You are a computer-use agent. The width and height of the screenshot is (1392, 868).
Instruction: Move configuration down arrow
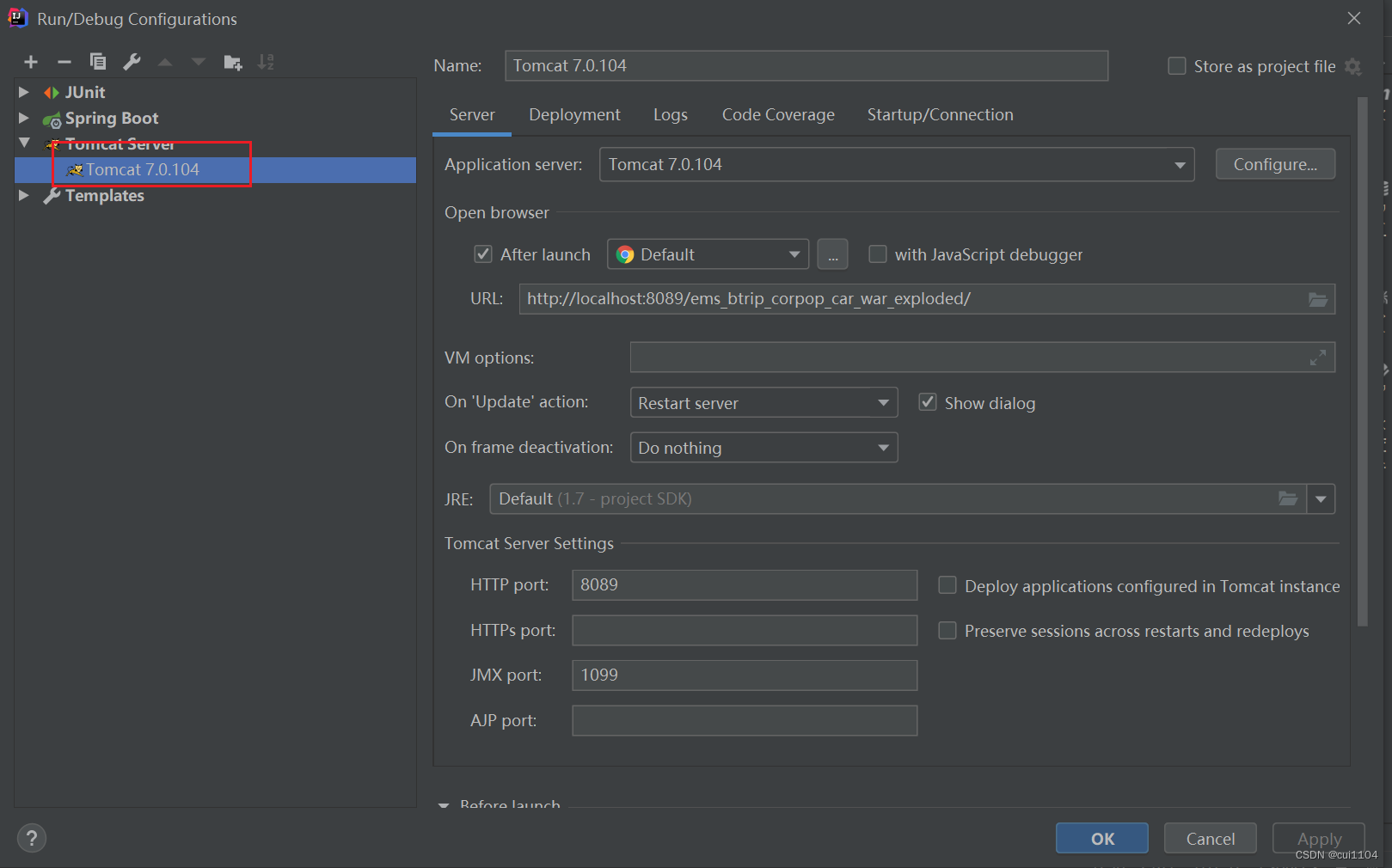click(199, 62)
